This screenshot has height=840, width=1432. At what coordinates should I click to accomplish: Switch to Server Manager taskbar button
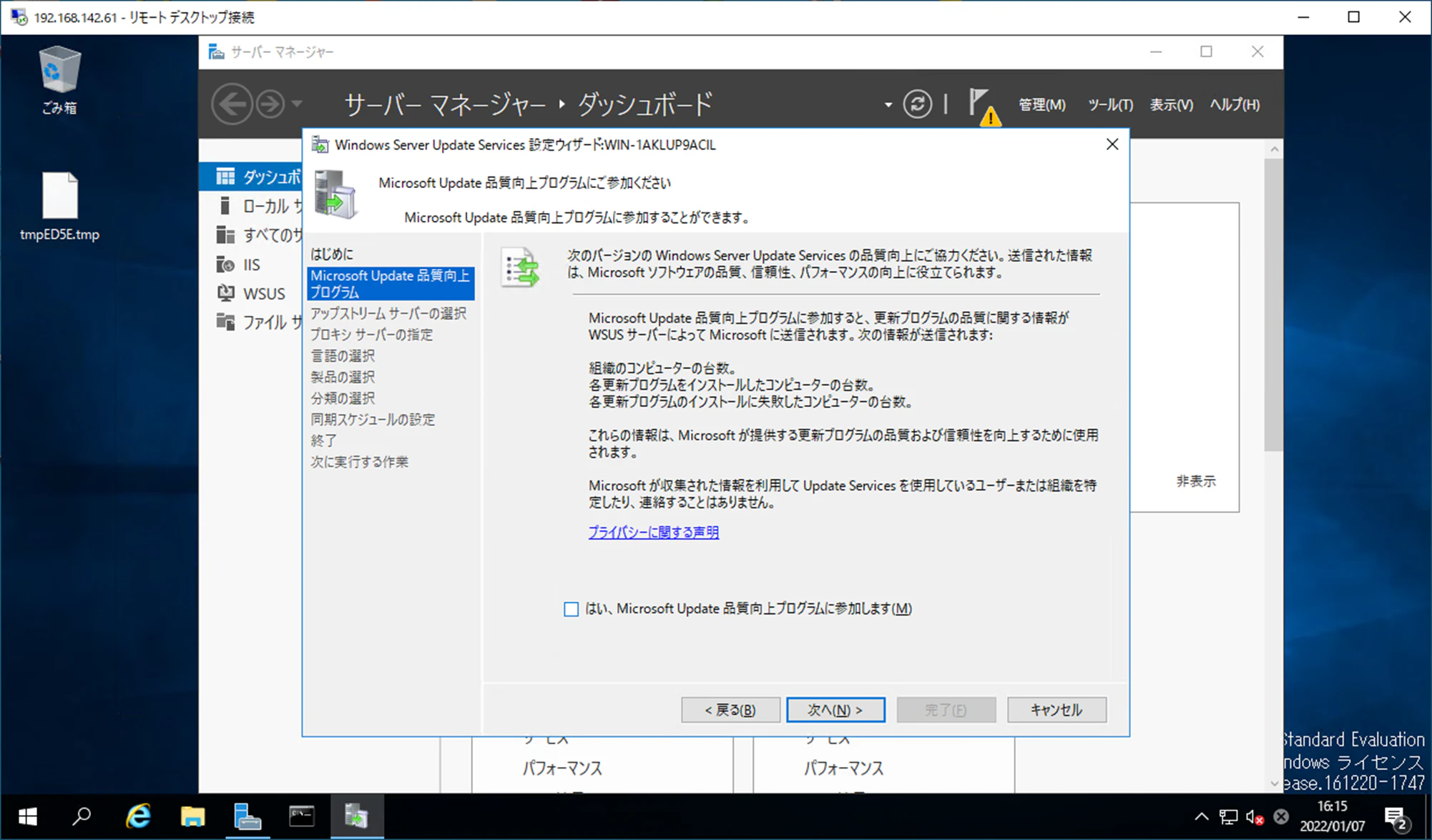(x=247, y=816)
